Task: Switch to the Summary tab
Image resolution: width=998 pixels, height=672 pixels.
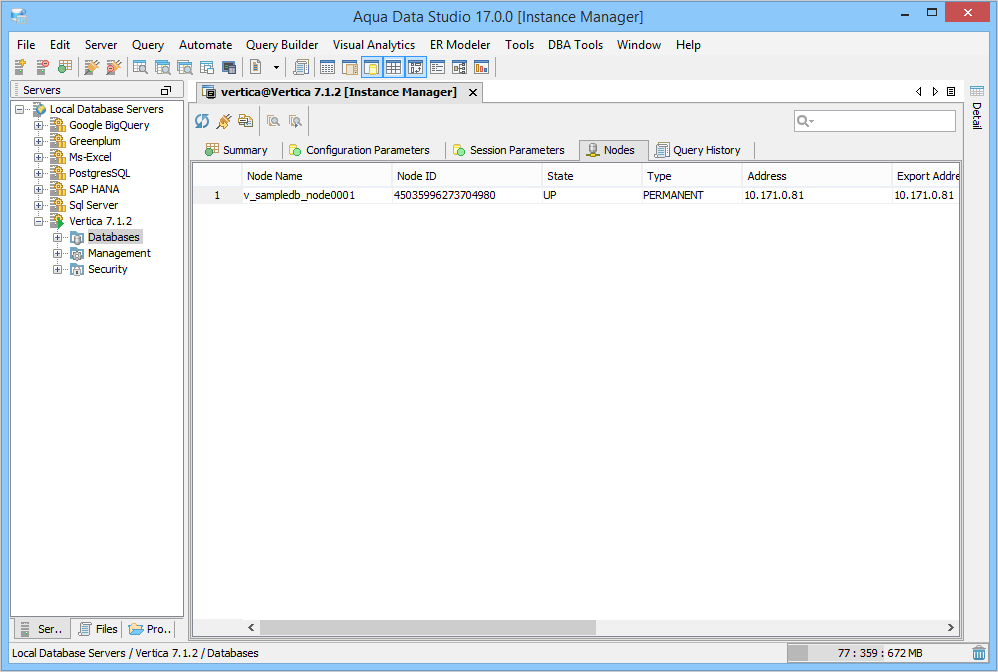Action: coord(236,150)
